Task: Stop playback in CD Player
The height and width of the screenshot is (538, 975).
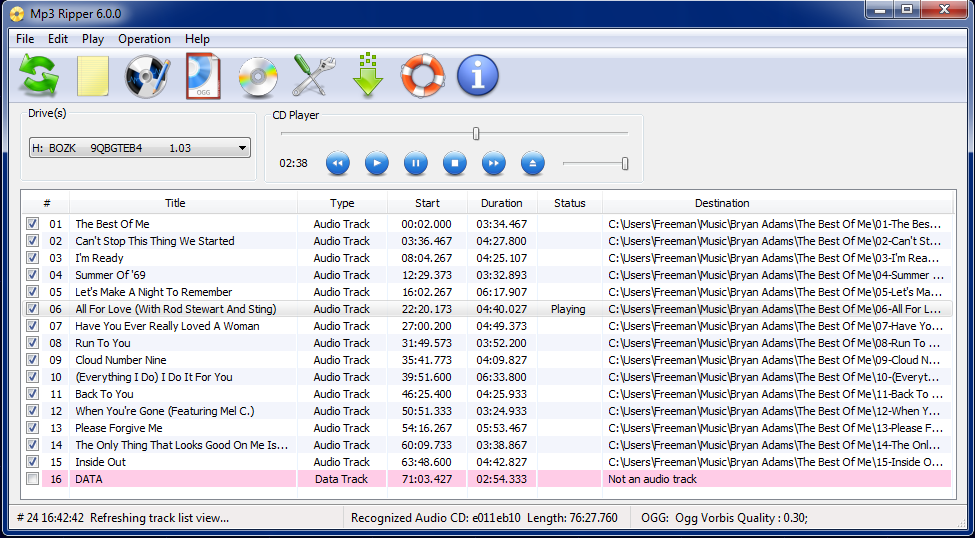Action: (x=455, y=164)
